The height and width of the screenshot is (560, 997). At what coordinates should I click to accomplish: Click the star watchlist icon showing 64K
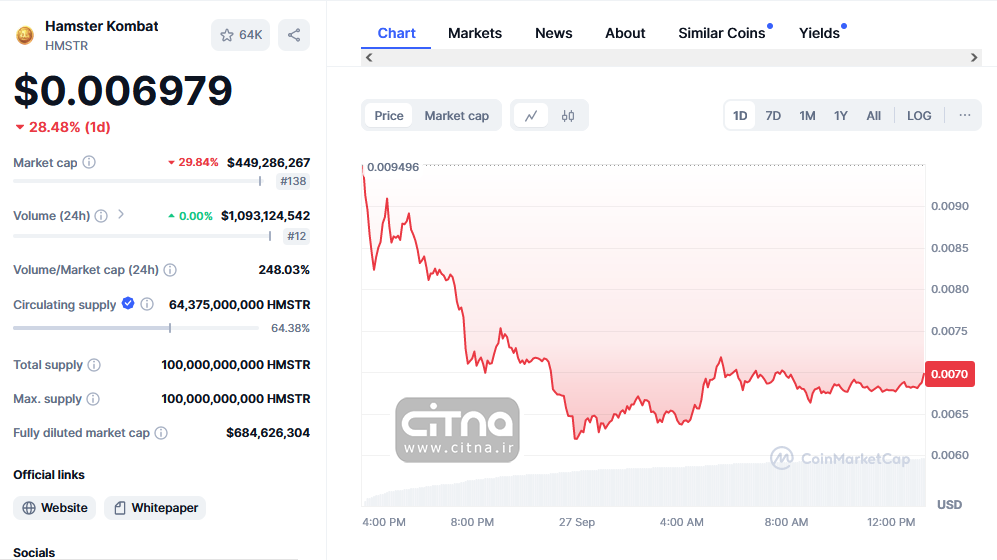pos(240,35)
